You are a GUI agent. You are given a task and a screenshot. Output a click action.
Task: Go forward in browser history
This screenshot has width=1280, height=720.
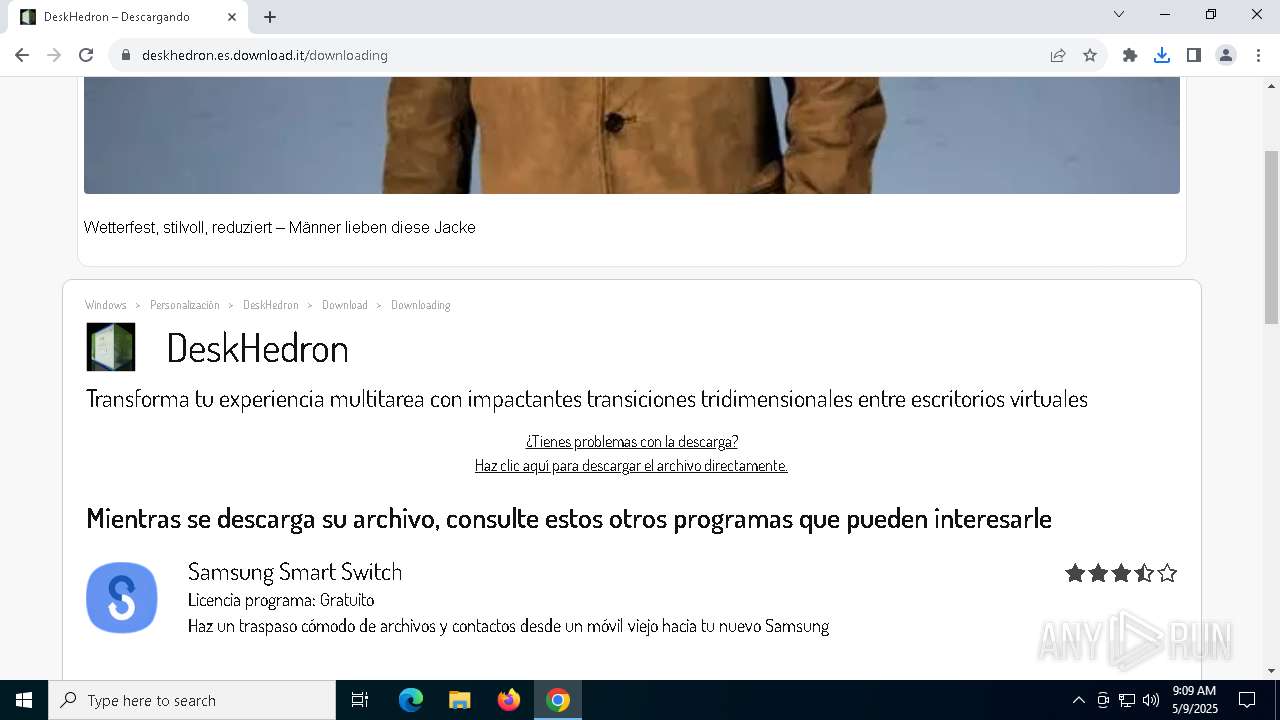[54, 55]
